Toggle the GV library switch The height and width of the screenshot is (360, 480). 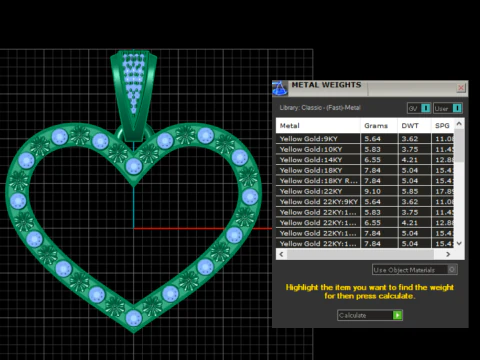point(419,108)
